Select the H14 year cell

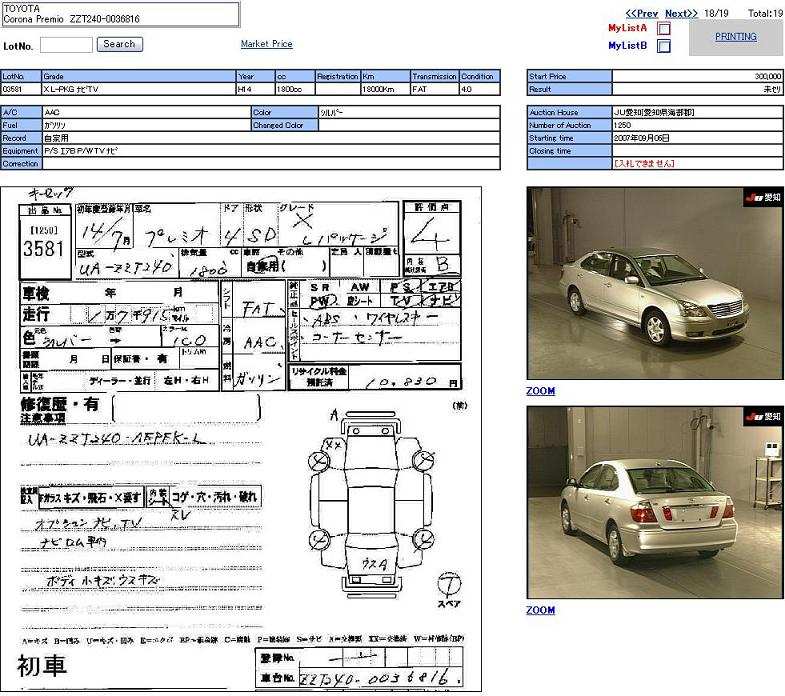pyautogui.click(x=255, y=89)
